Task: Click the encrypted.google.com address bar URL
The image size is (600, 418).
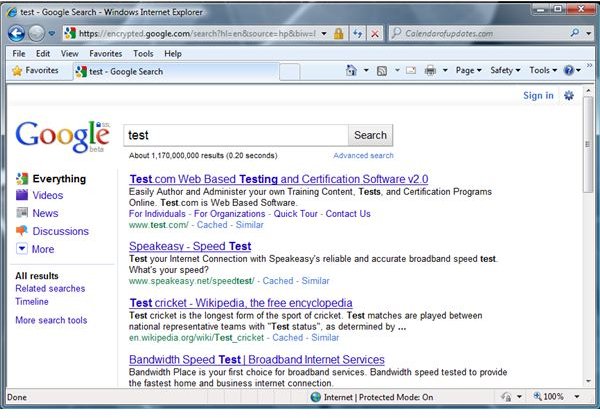Action: click(x=197, y=34)
